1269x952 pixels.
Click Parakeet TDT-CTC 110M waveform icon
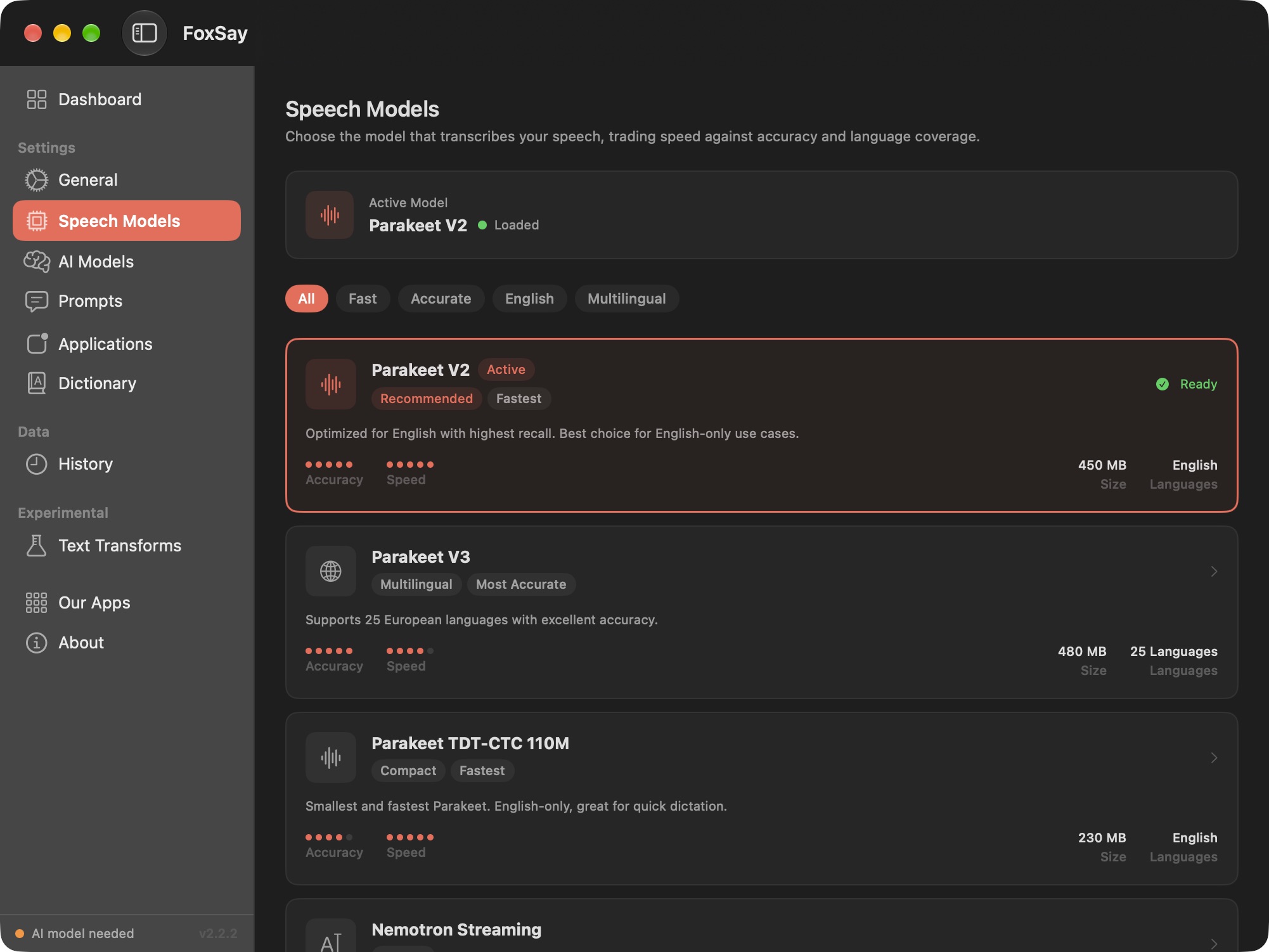[x=331, y=757]
